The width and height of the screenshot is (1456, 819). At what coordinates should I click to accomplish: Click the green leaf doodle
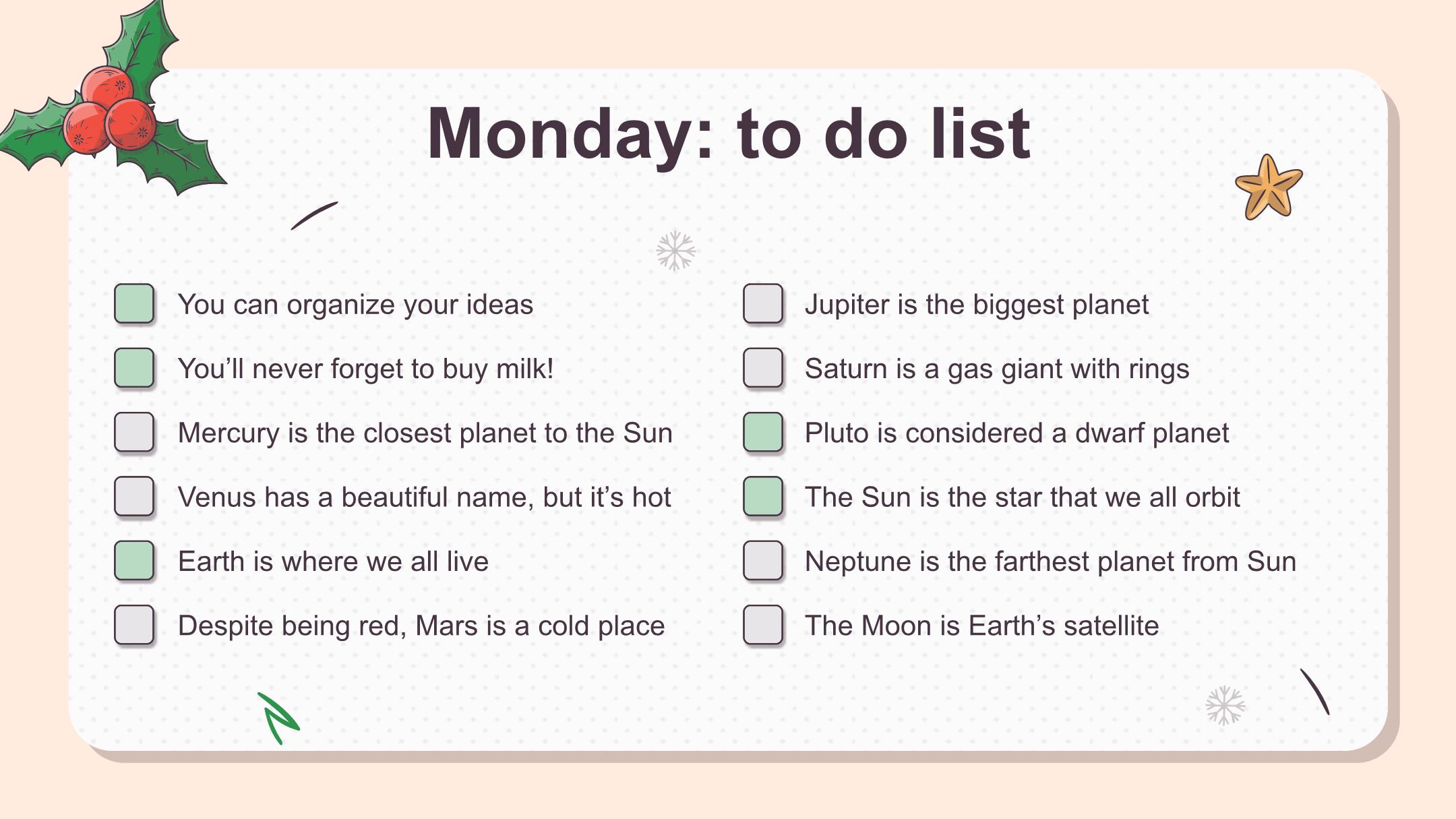click(278, 718)
